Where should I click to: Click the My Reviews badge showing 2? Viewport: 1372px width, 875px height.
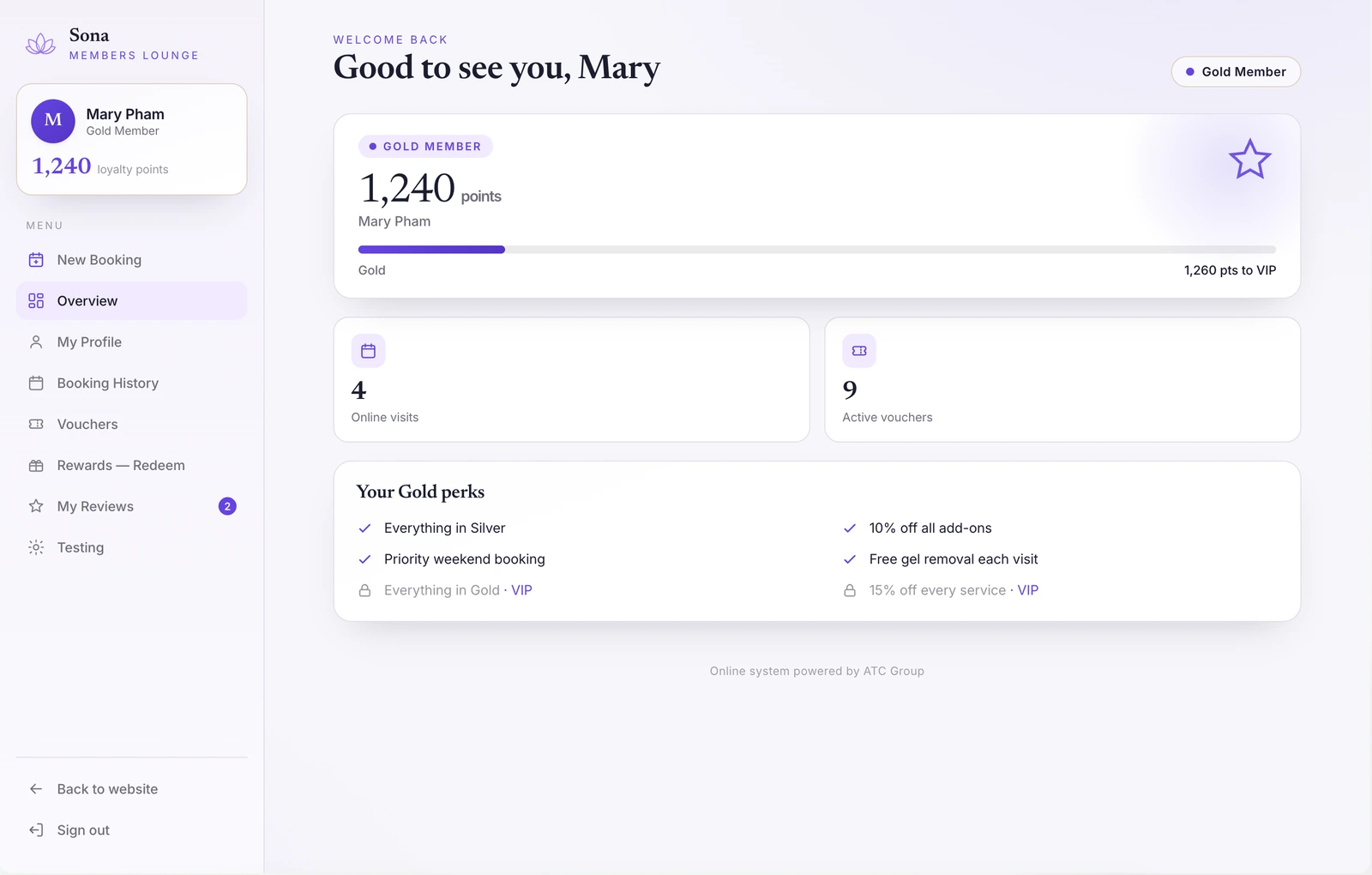[227, 506]
